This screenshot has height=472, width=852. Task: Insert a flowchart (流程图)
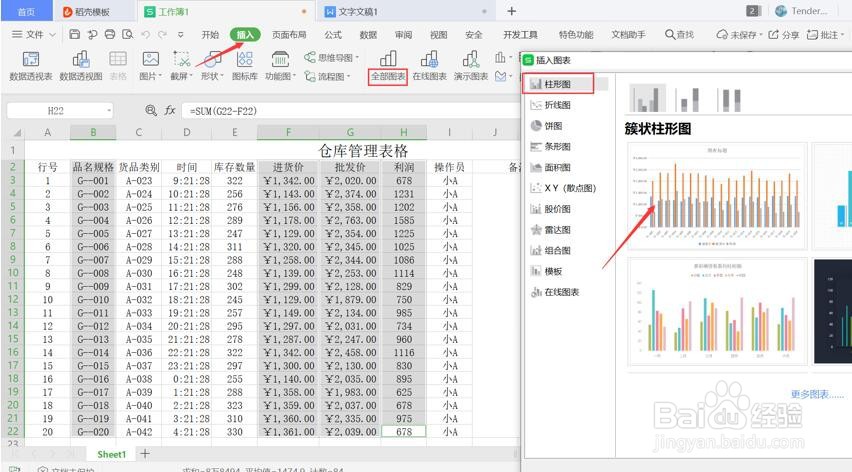(x=328, y=77)
